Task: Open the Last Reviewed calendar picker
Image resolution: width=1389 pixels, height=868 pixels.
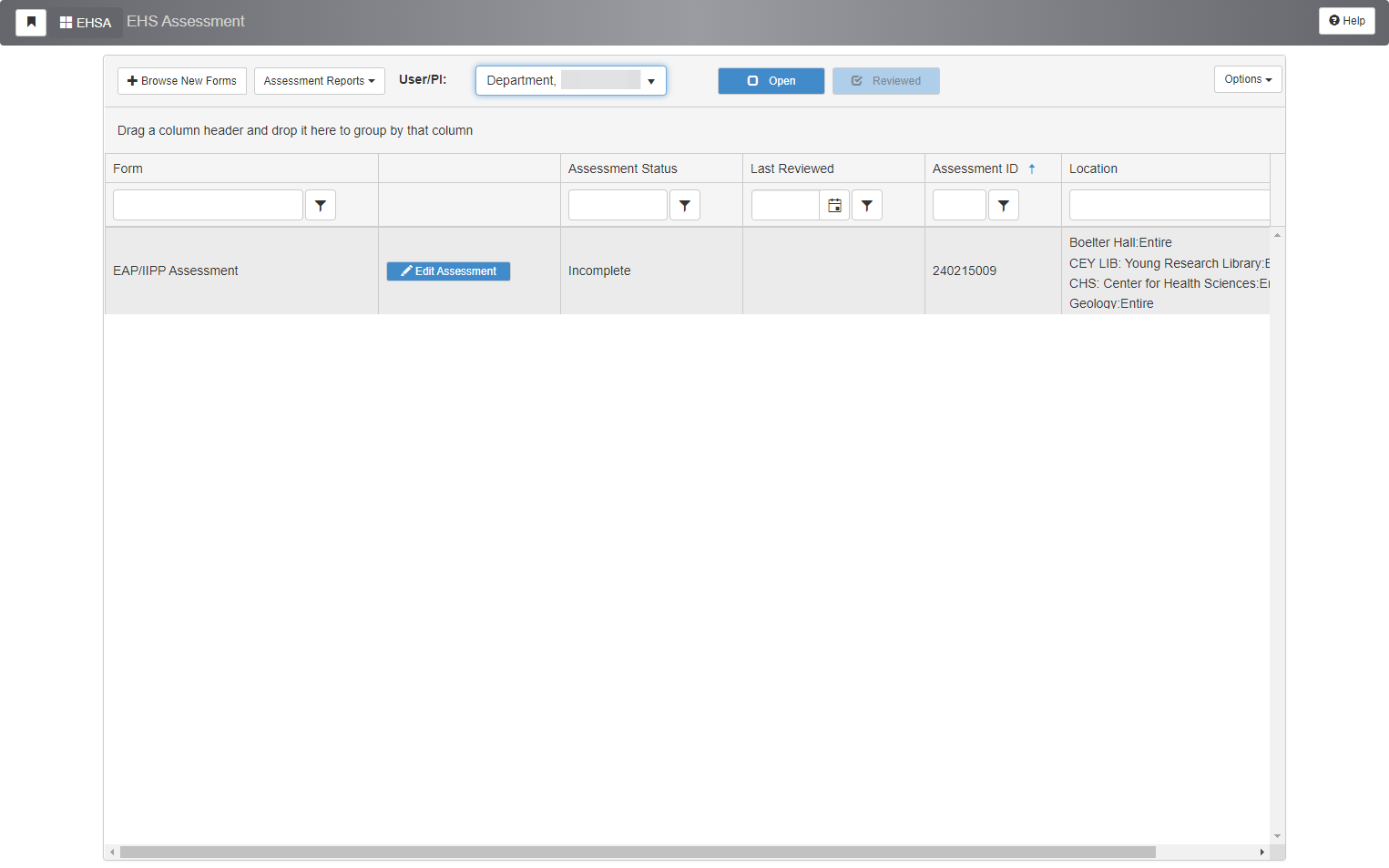Action: [834, 206]
